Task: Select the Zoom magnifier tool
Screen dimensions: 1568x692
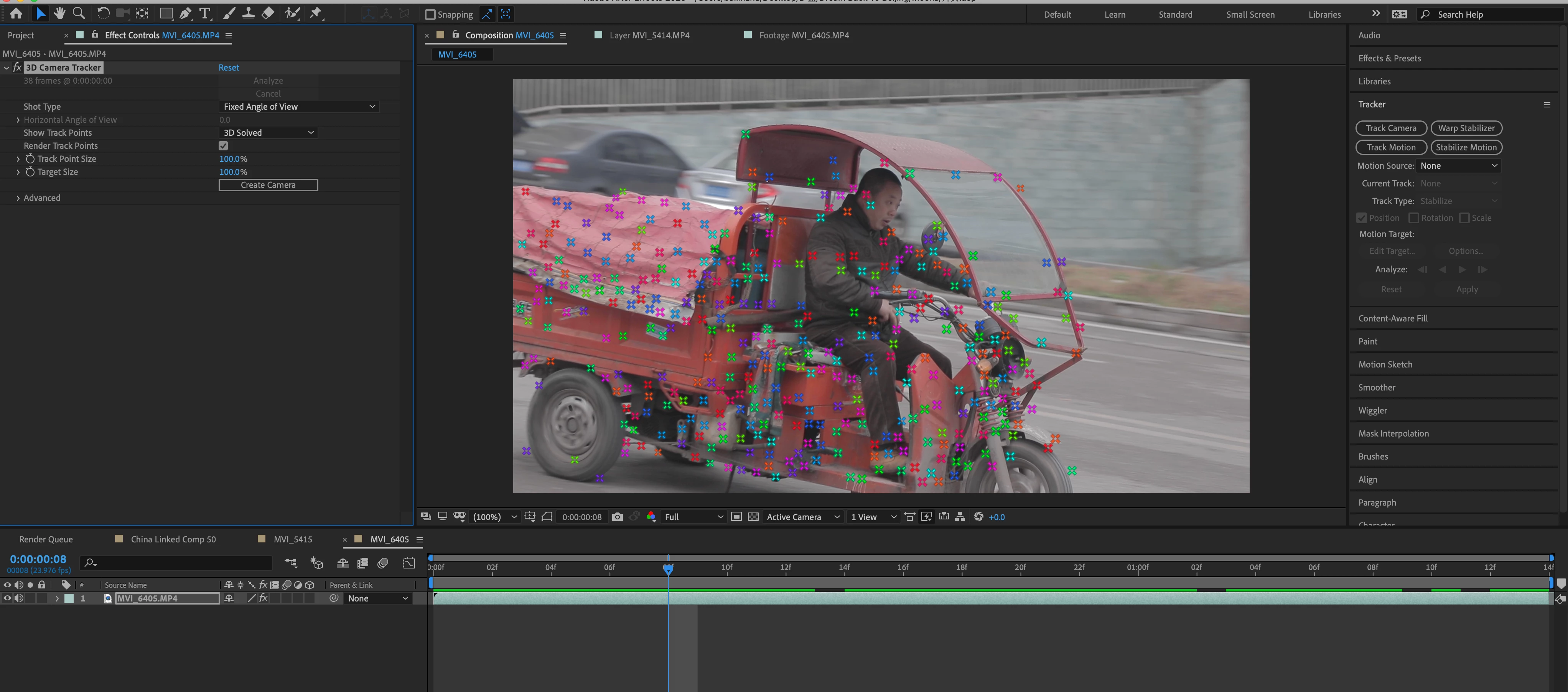Action: pyautogui.click(x=79, y=13)
